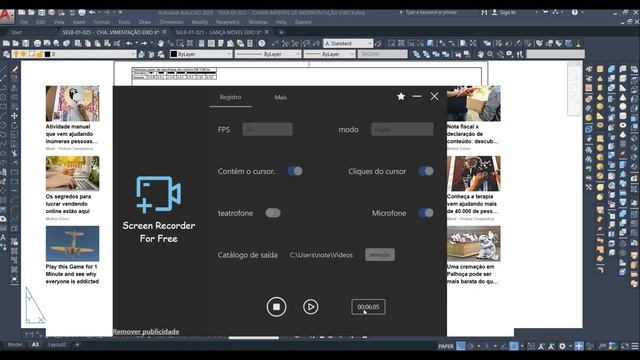The image size is (640, 360).
Task: Click the horizontal scrollbar thumb below drawing
Action: (x=253, y=338)
